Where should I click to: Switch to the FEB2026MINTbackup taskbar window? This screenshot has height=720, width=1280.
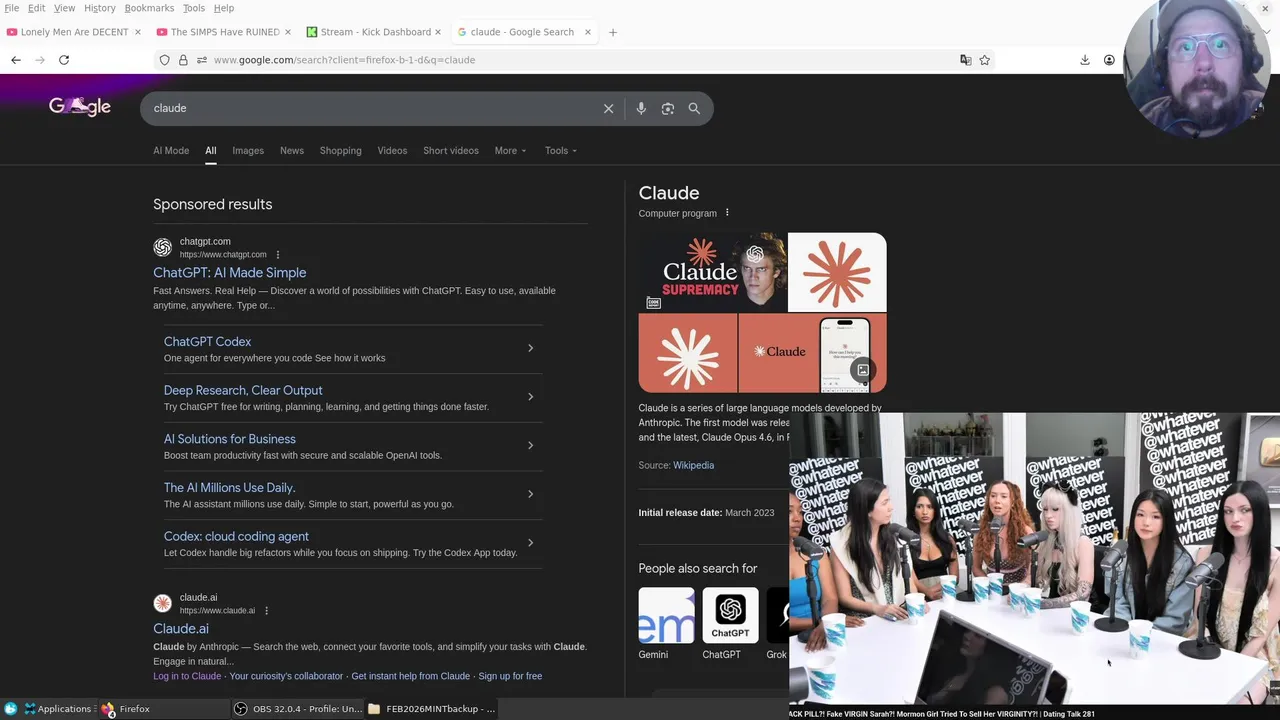click(431, 709)
